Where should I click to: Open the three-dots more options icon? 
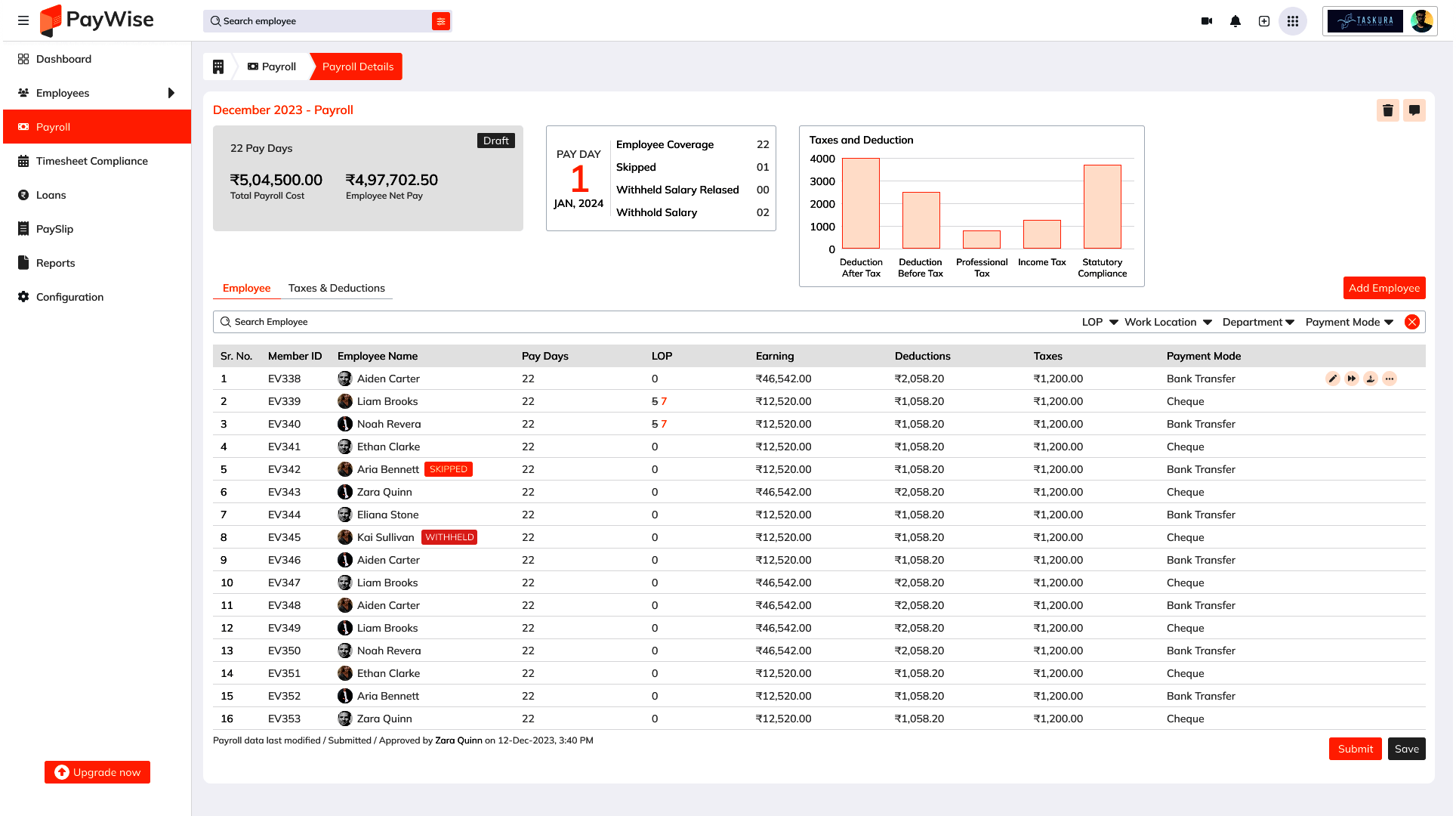pyautogui.click(x=1390, y=379)
